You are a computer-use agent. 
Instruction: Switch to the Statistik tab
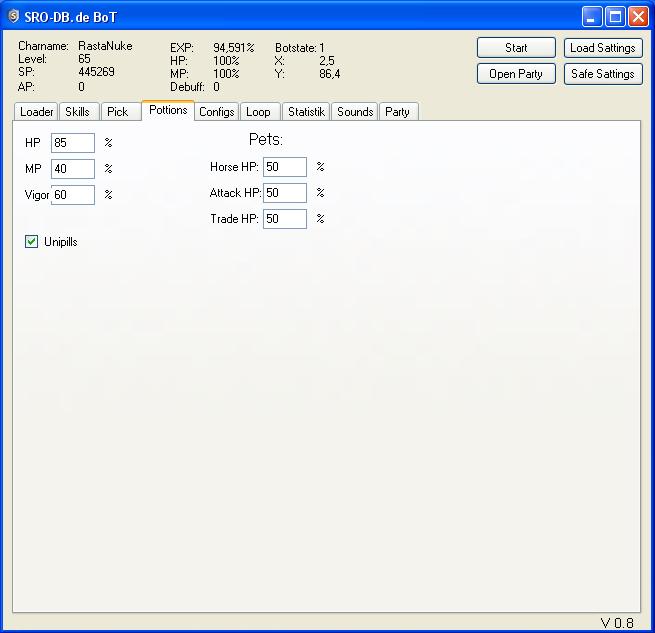306,112
